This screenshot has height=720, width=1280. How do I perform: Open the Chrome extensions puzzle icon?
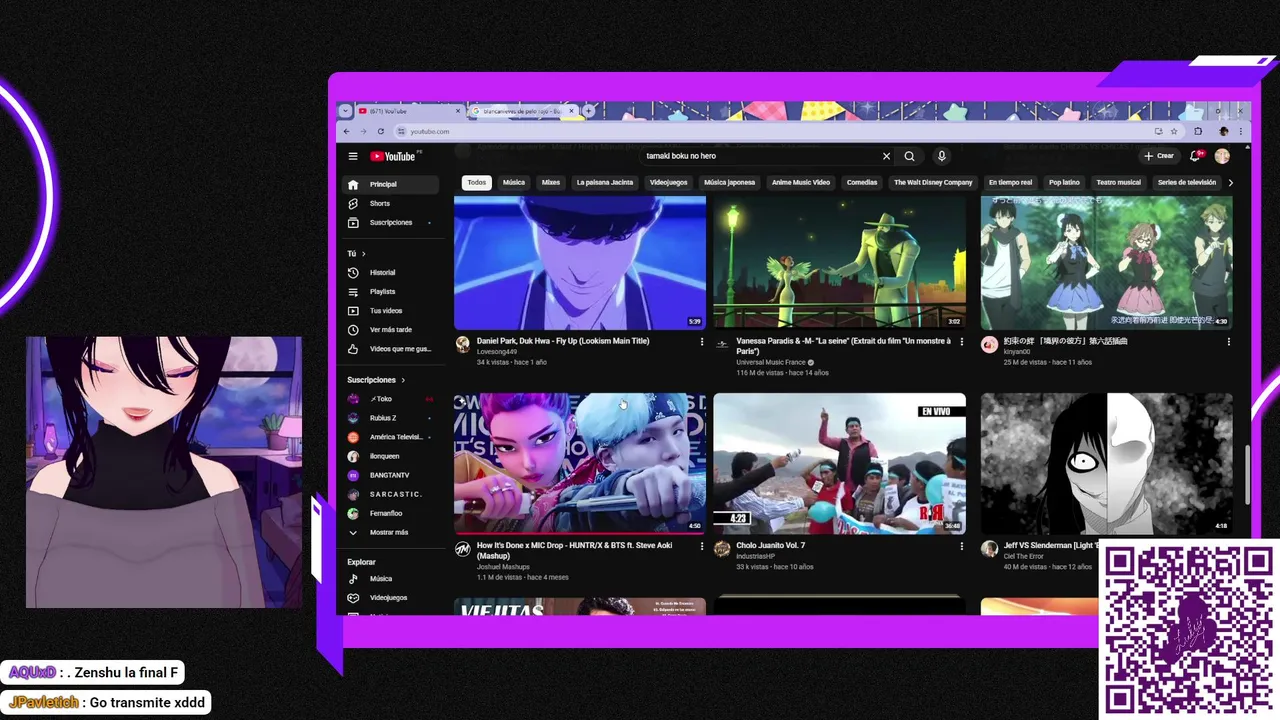[x=1198, y=131]
